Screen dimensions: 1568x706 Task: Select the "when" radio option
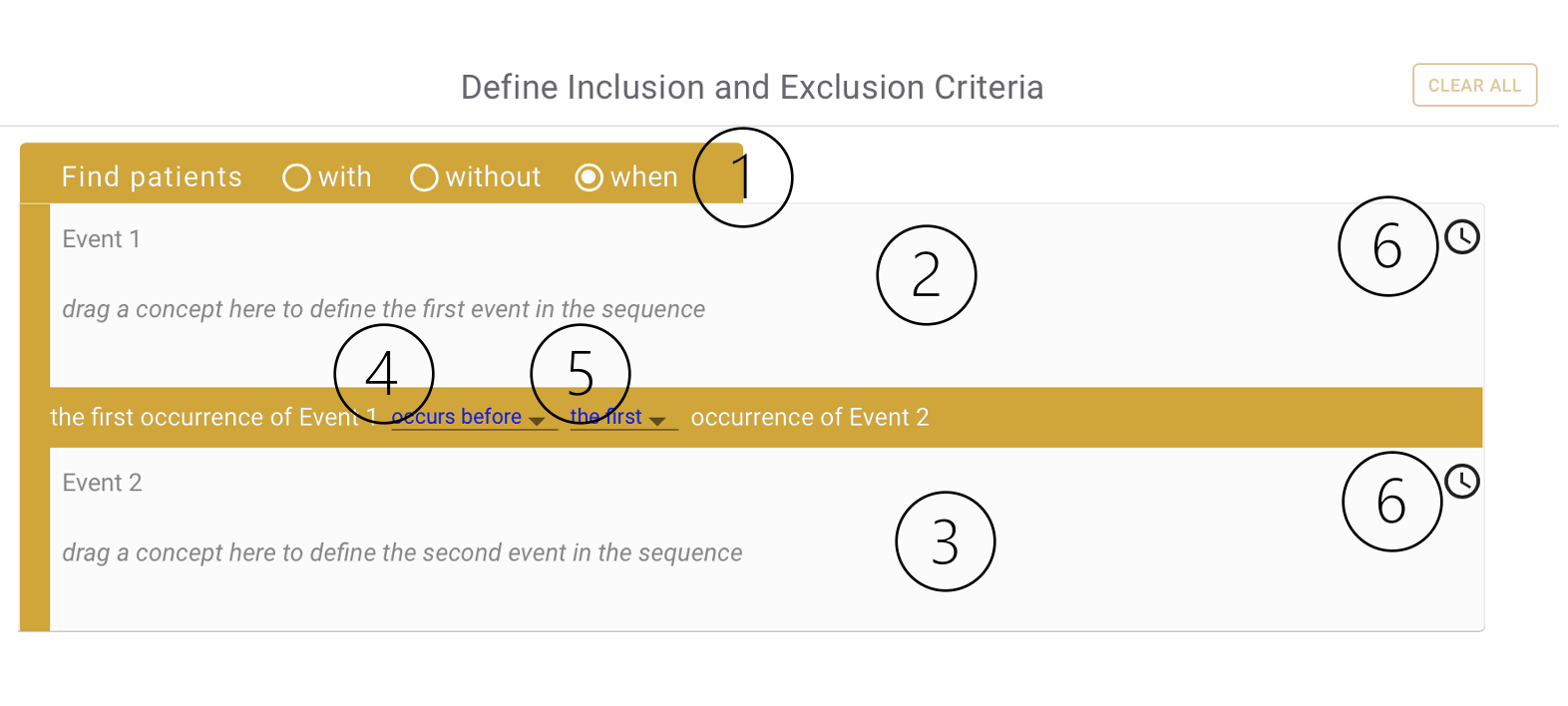point(588,177)
